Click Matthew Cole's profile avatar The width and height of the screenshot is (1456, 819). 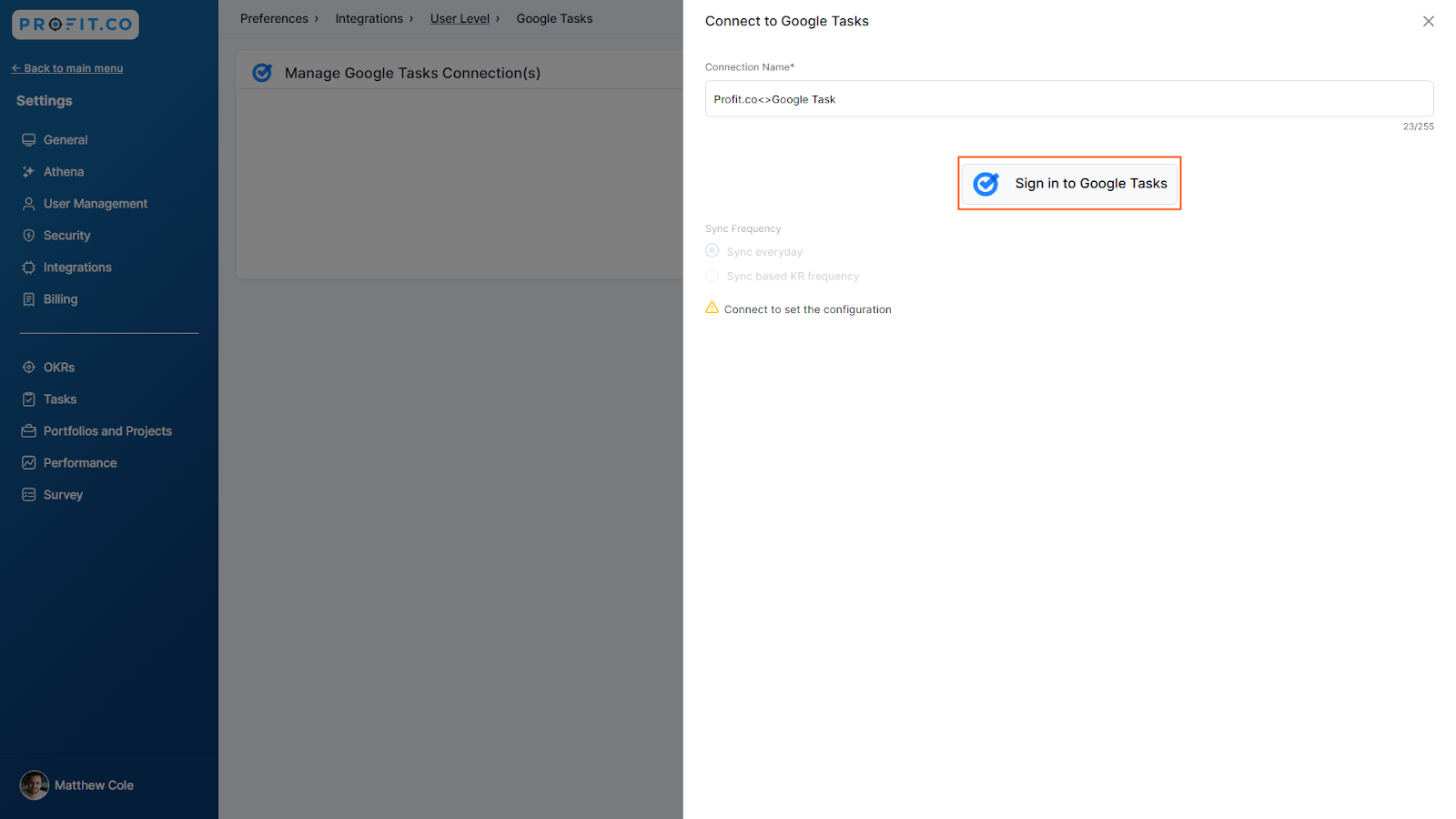click(x=35, y=785)
